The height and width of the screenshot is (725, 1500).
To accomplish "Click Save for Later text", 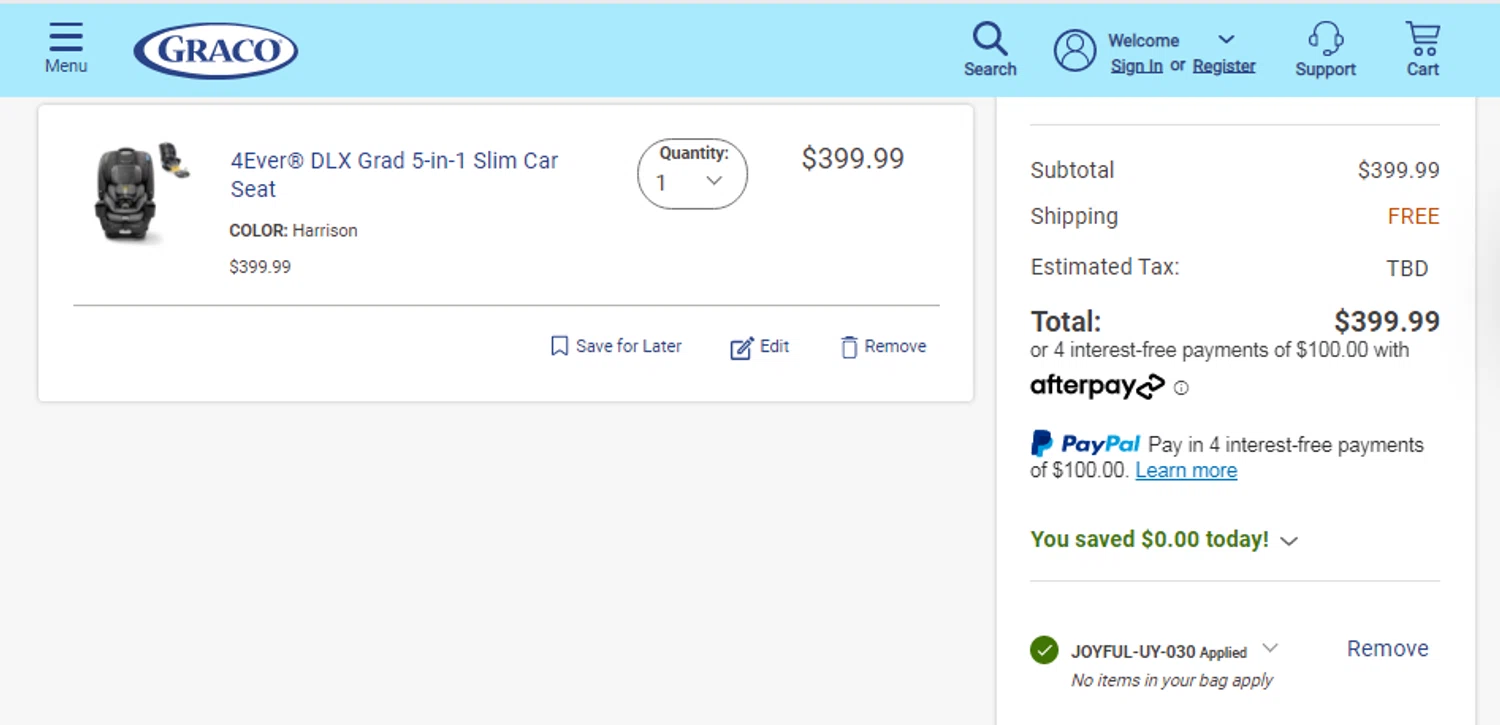I will pyautogui.click(x=628, y=346).
